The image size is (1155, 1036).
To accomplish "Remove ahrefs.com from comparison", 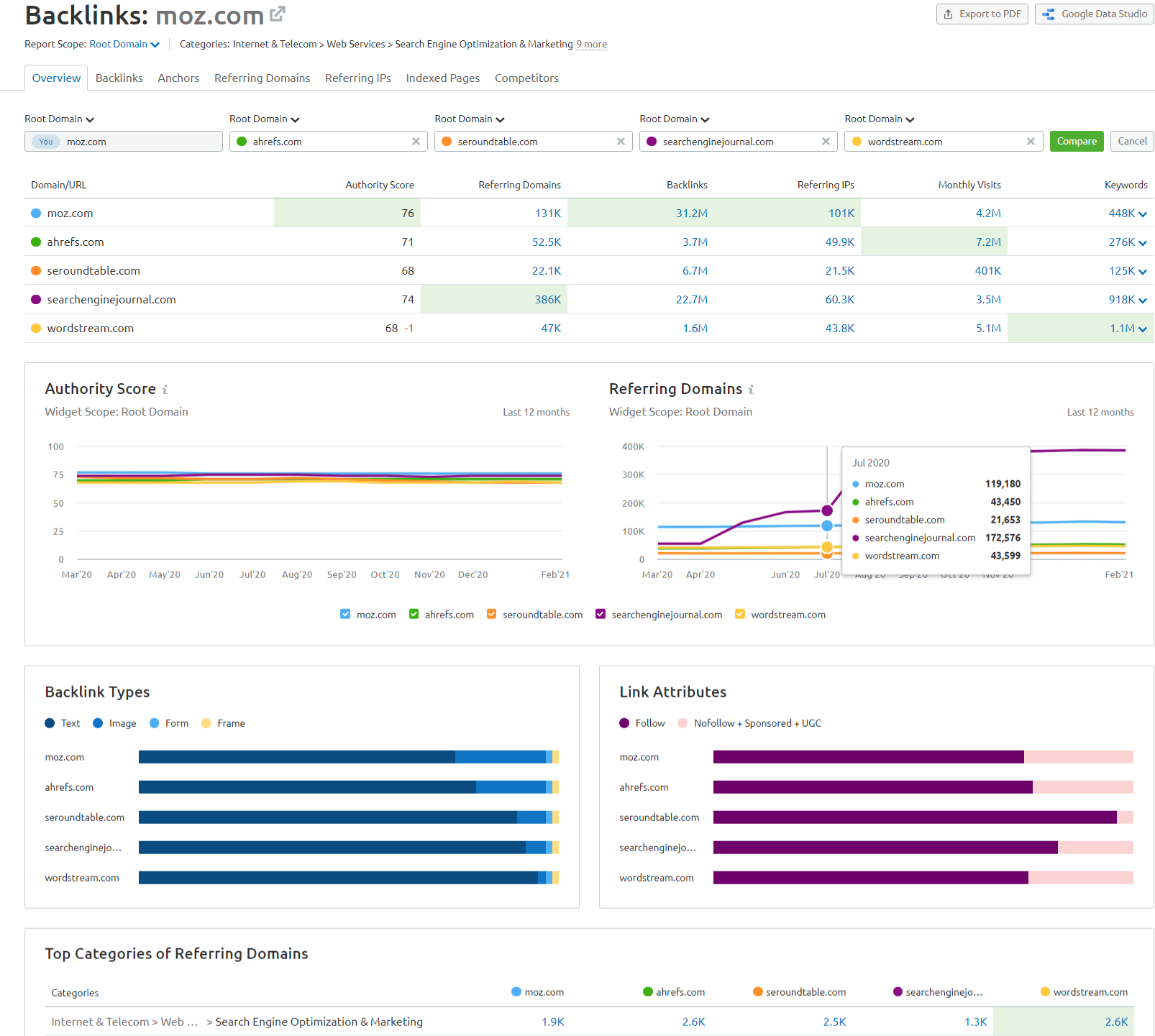I will click(416, 142).
